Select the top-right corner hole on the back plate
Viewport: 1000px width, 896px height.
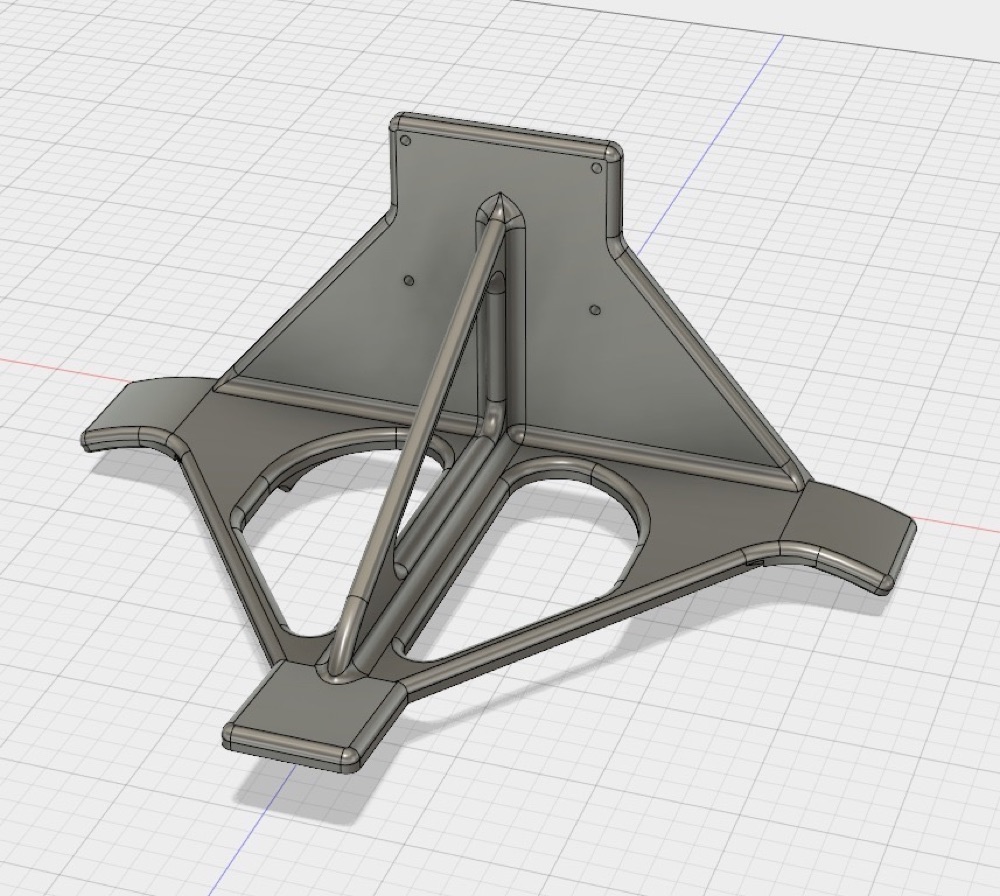click(x=597, y=168)
